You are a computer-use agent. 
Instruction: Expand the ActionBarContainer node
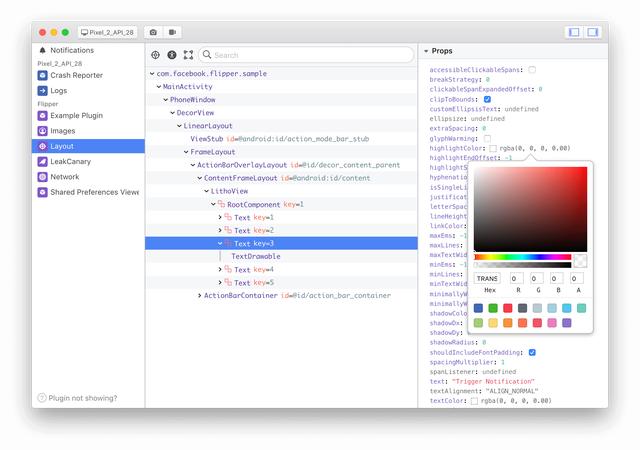point(199,295)
